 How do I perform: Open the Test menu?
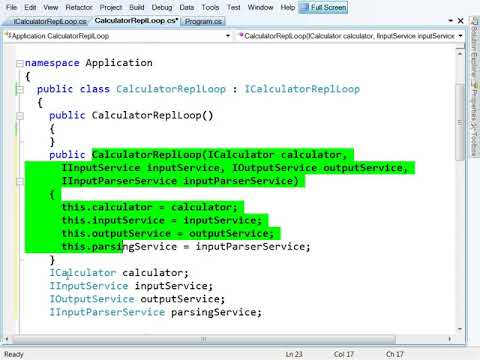tap(234, 7)
